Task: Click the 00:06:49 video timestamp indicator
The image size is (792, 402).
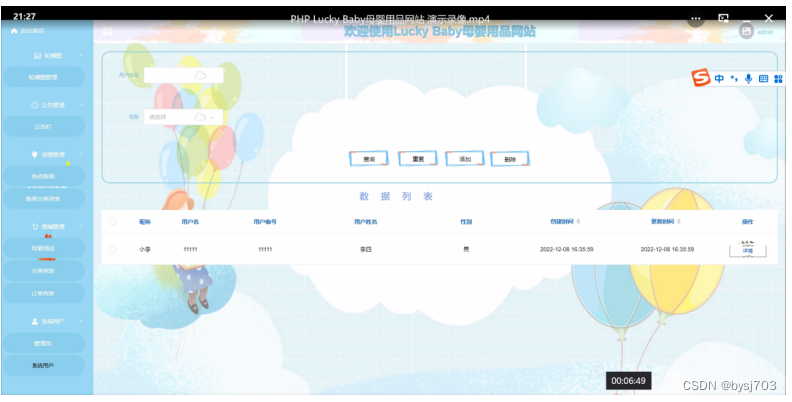Action: (628, 381)
